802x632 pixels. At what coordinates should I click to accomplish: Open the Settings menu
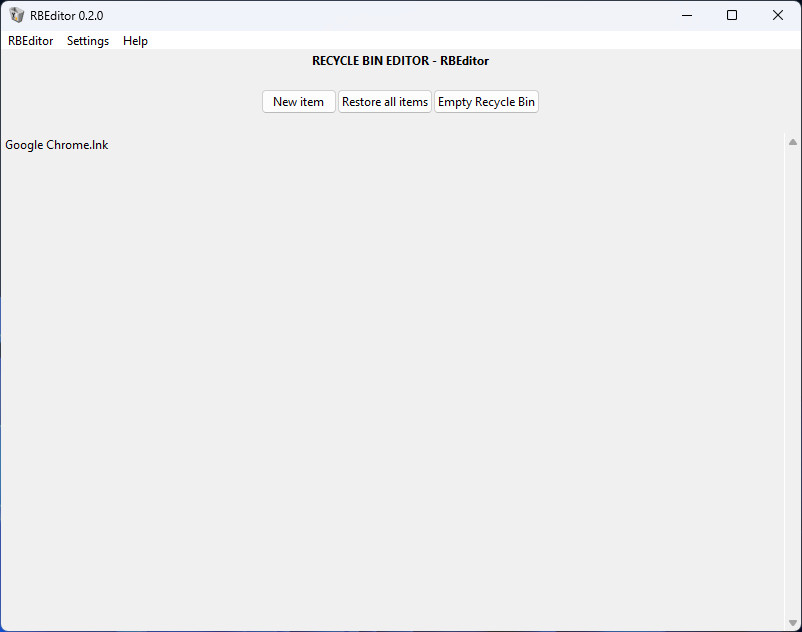[88, 41]
